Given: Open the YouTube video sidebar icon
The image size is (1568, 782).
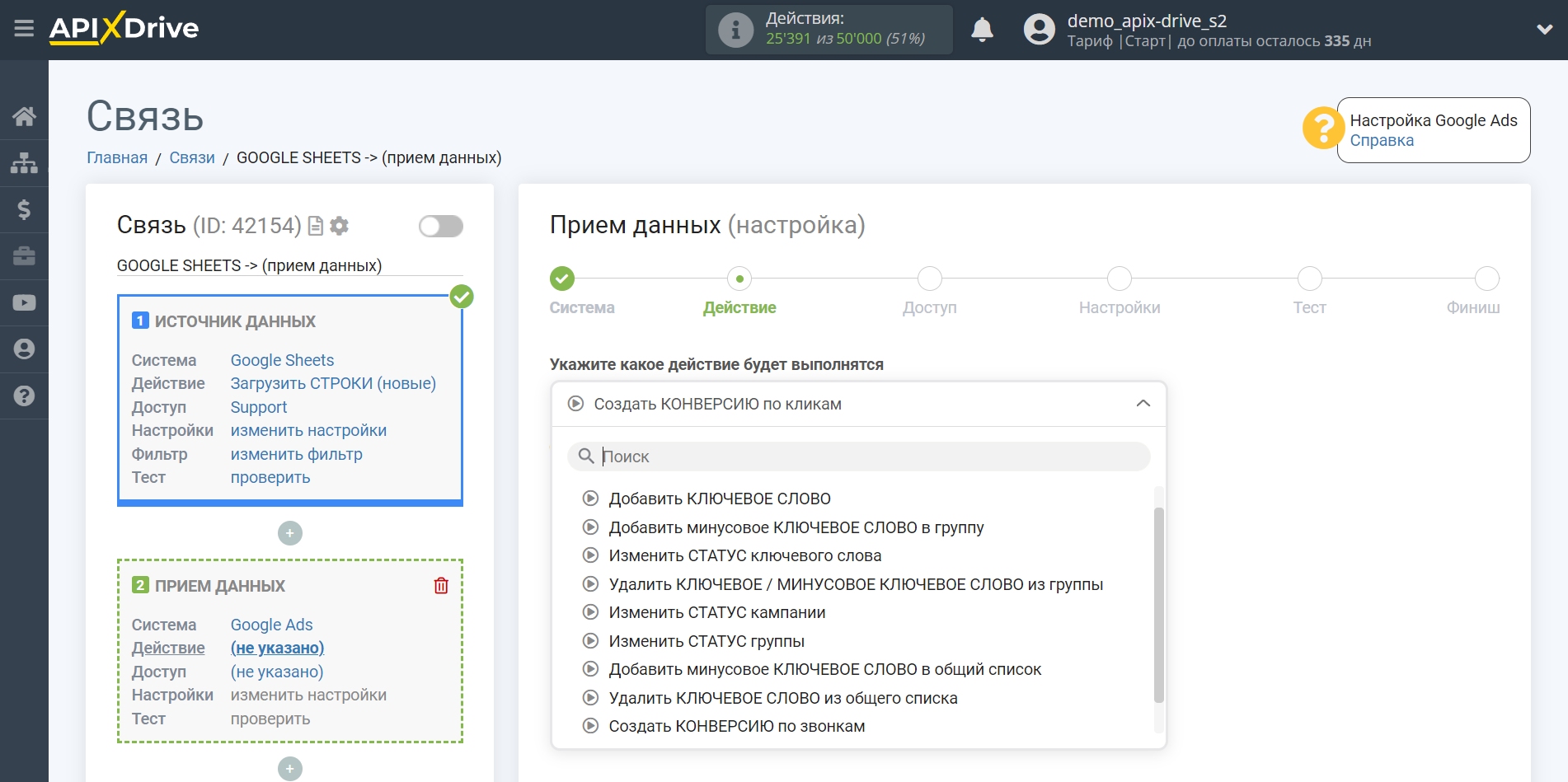Looking at the screenshot, I should [24, 302].
